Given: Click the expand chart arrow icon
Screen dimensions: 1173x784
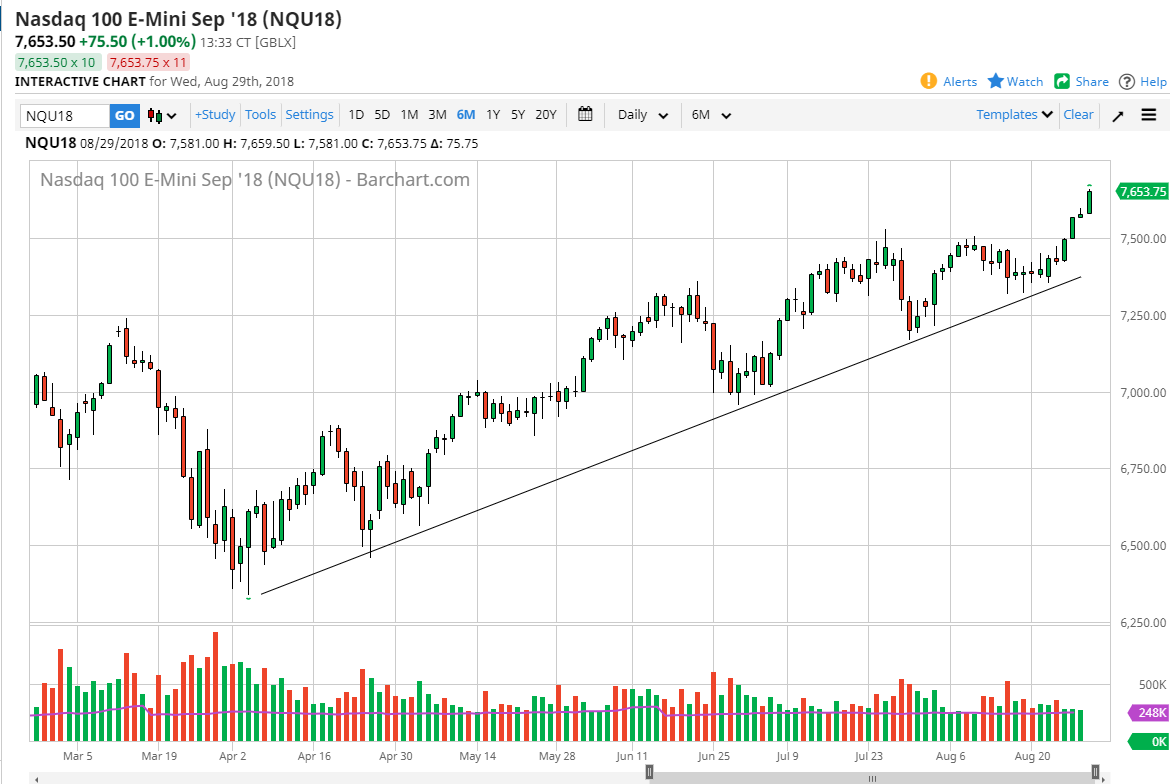Looking at the screenshot, I should coord(1118,115).
